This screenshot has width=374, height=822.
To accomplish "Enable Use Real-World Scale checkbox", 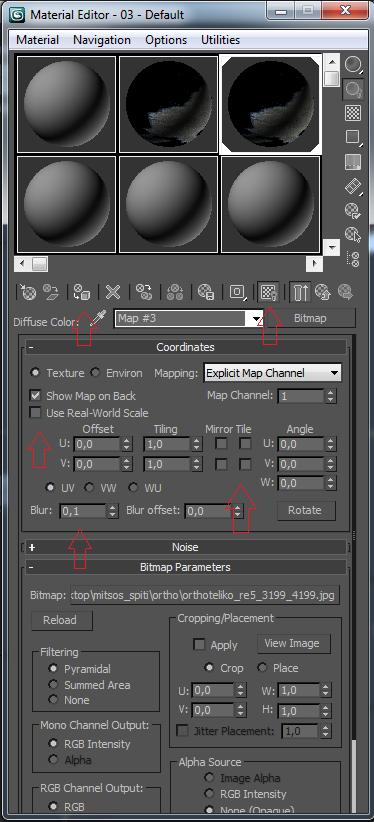I will pos(36,413).
